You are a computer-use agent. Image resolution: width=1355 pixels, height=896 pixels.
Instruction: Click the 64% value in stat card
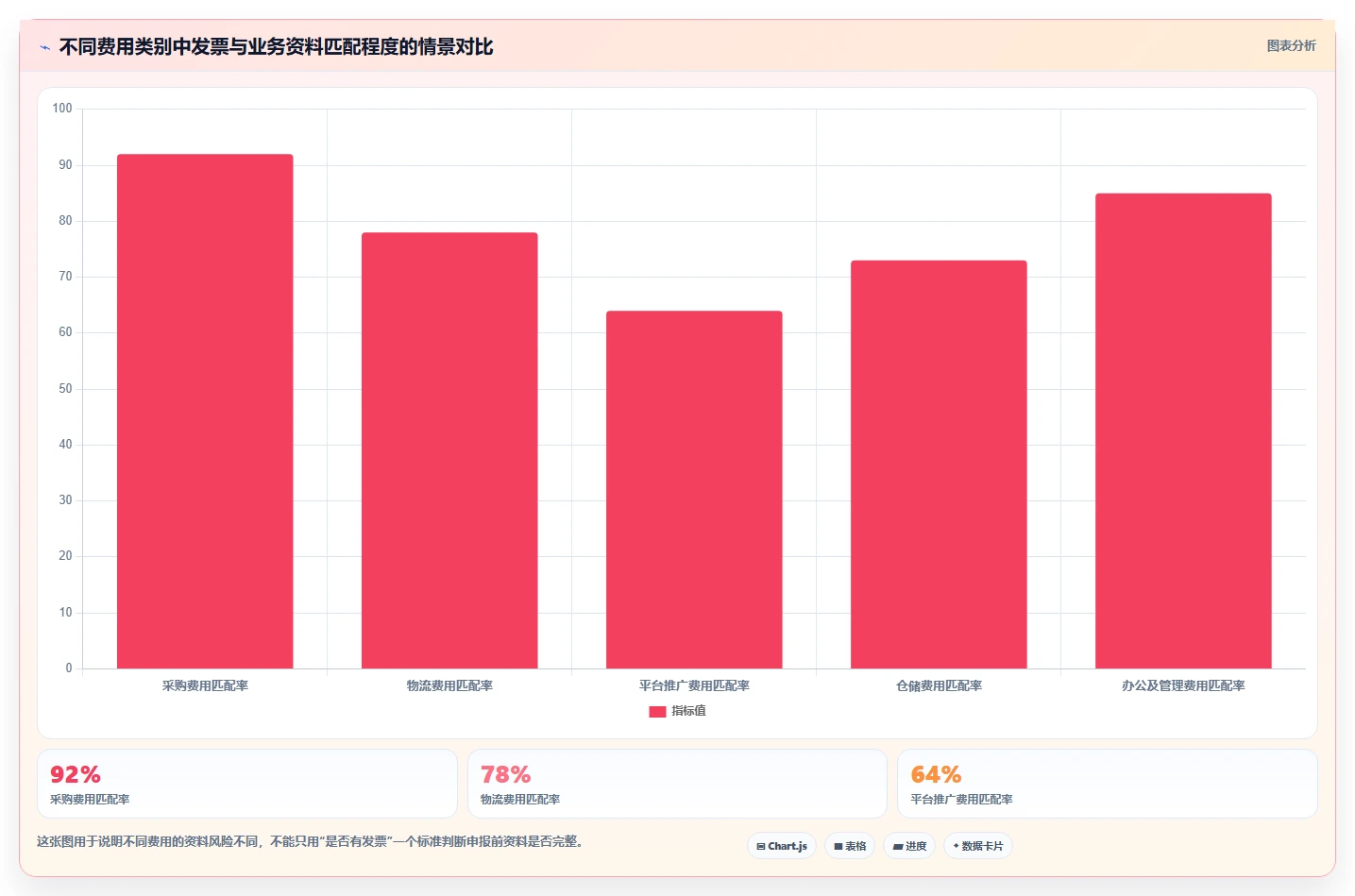pos(936,774)
